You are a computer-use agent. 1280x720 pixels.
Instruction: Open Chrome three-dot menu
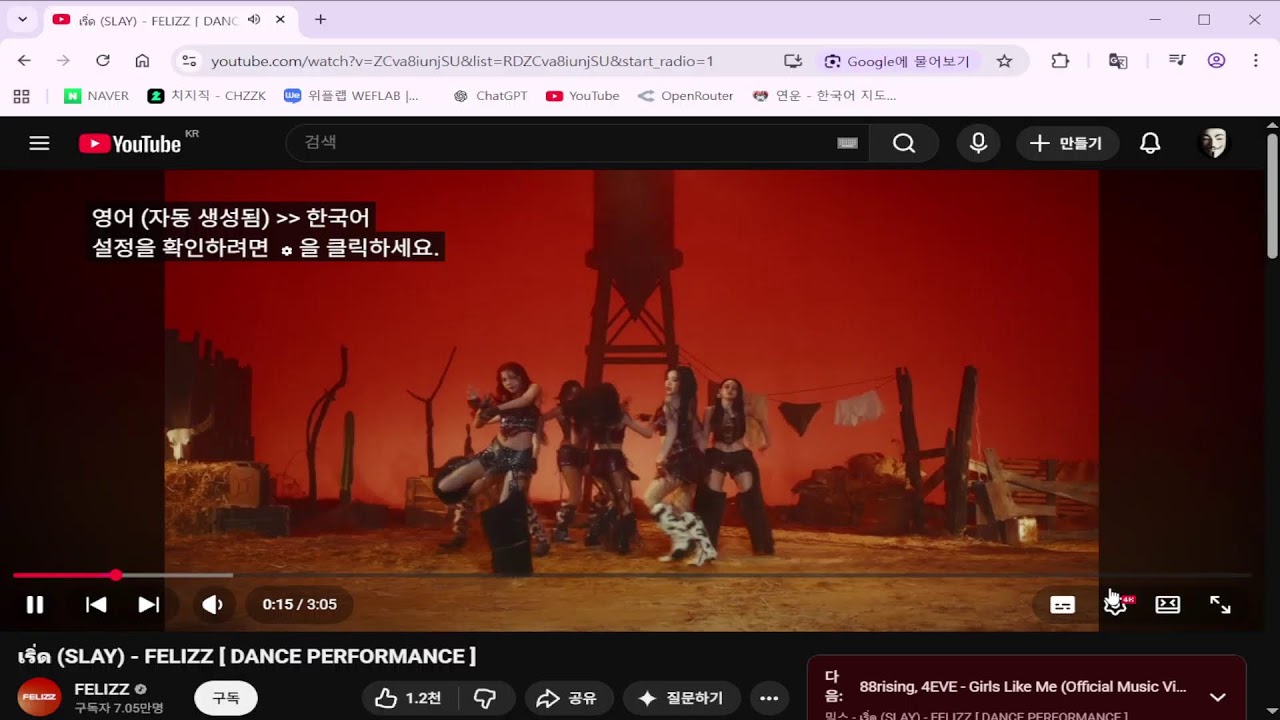point(1255,61)
